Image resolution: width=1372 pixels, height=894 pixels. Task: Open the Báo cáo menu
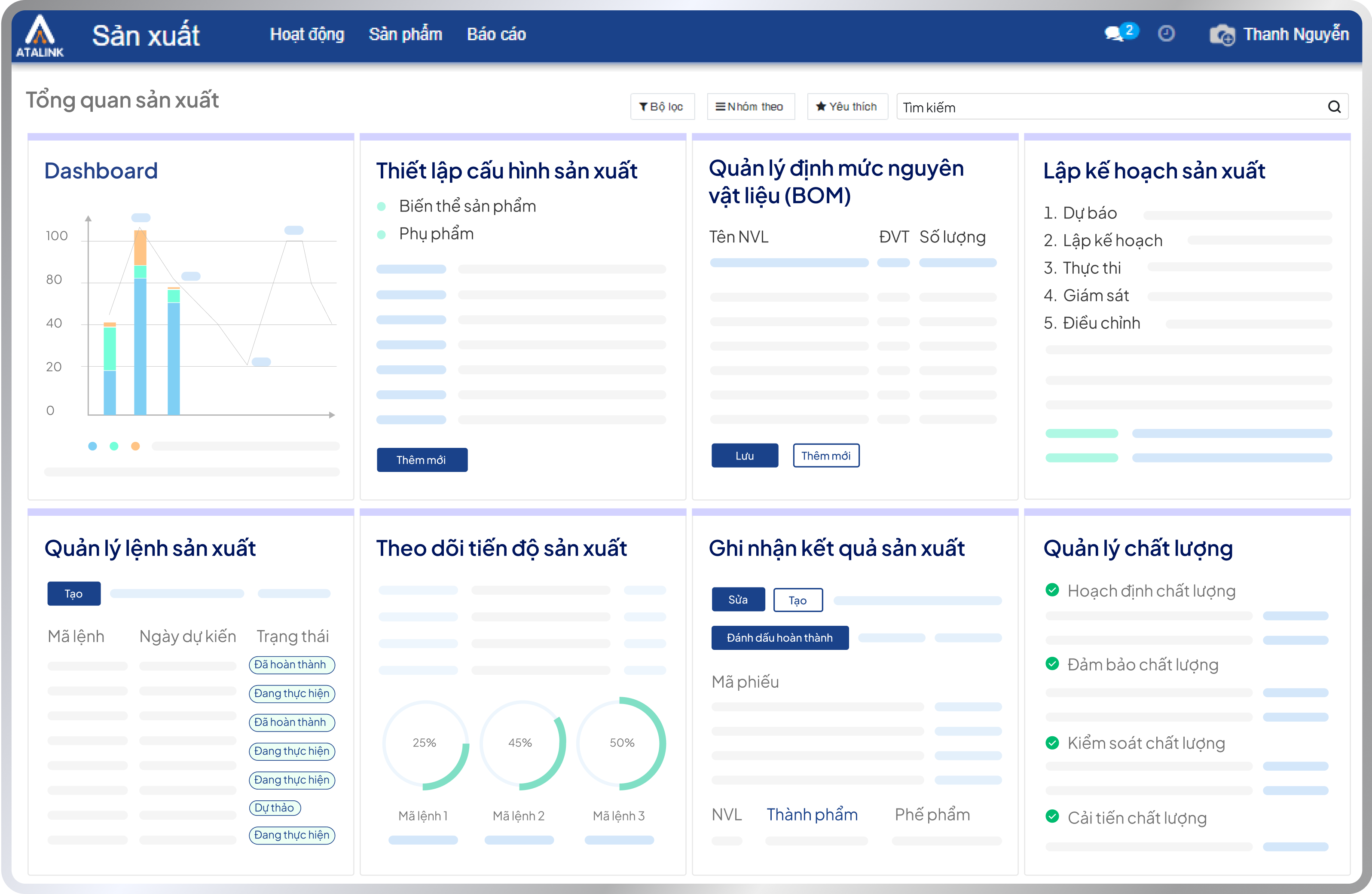click(x=496, y=35)
